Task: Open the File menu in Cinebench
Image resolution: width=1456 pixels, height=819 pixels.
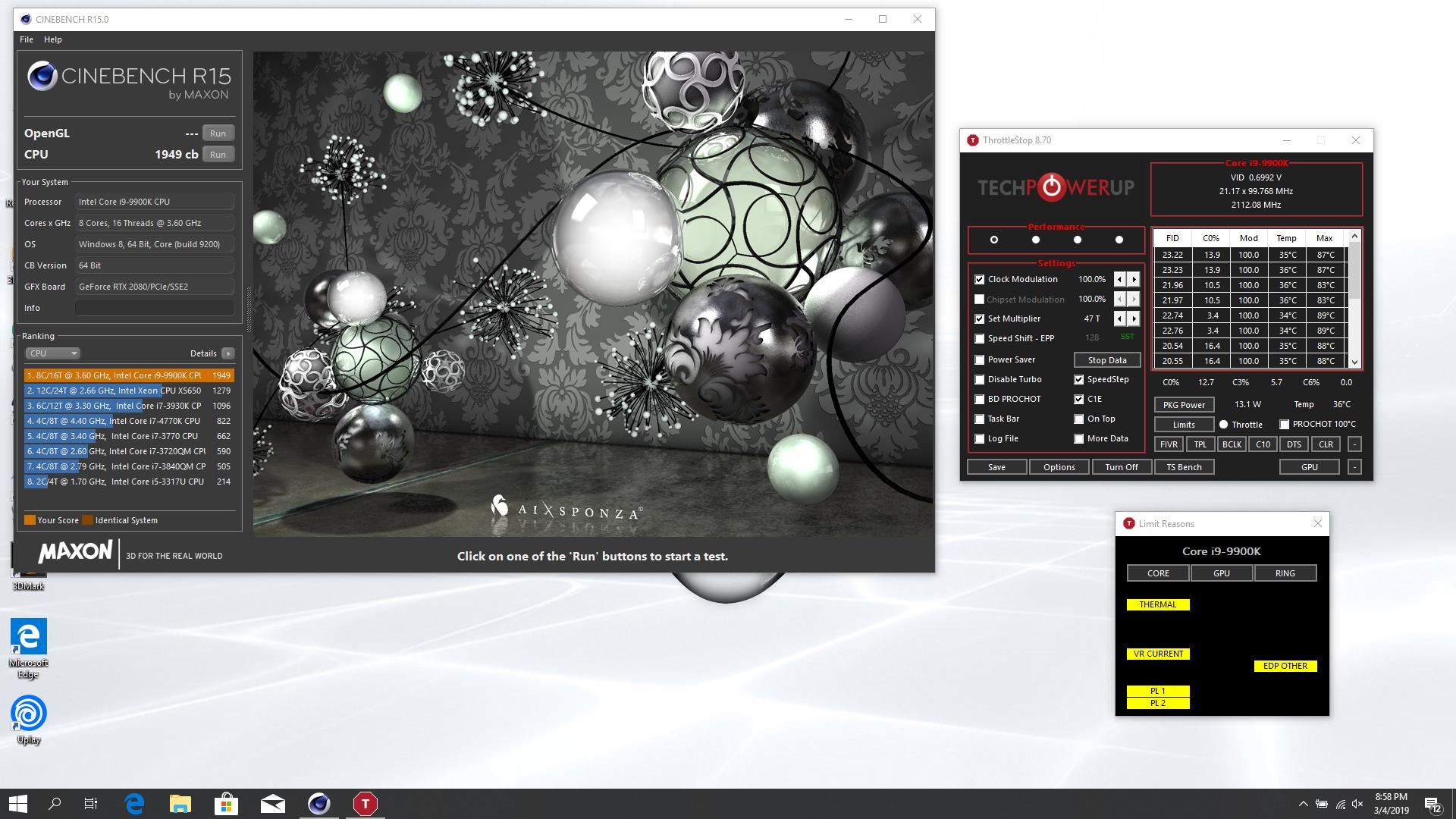Action: [27, 39]
